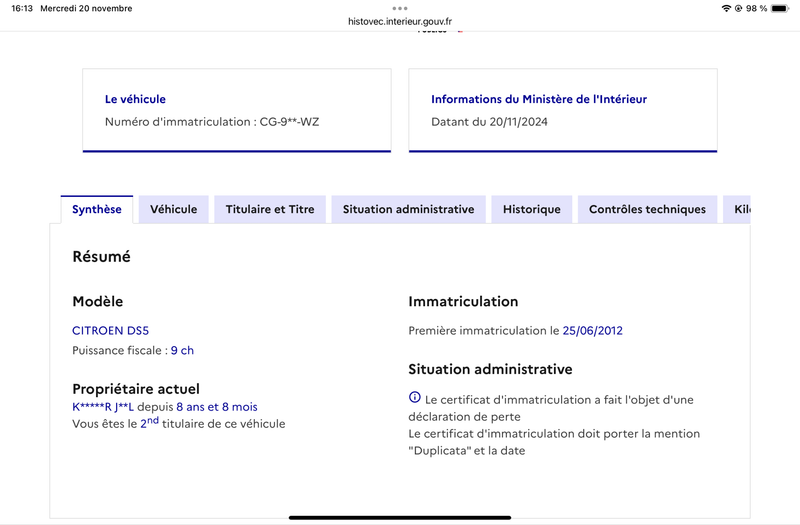Click the owner name K*****R J**L
800x525 pixels.
(x=103, y=407)
